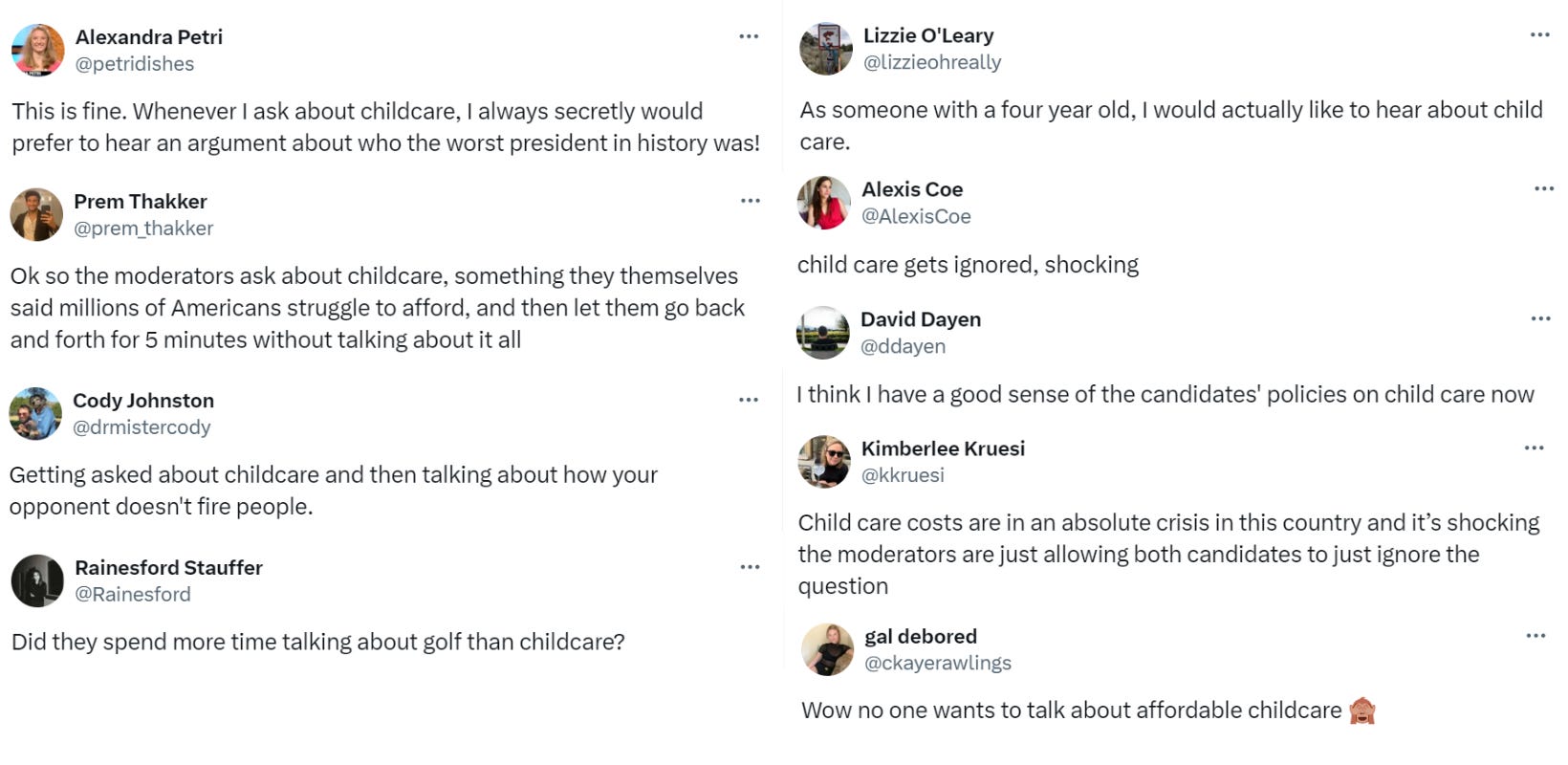Open the @ckayerawlings handle link
This screenshot has height=765, width=1568.
pyautogui.click(x=937, y=663)
